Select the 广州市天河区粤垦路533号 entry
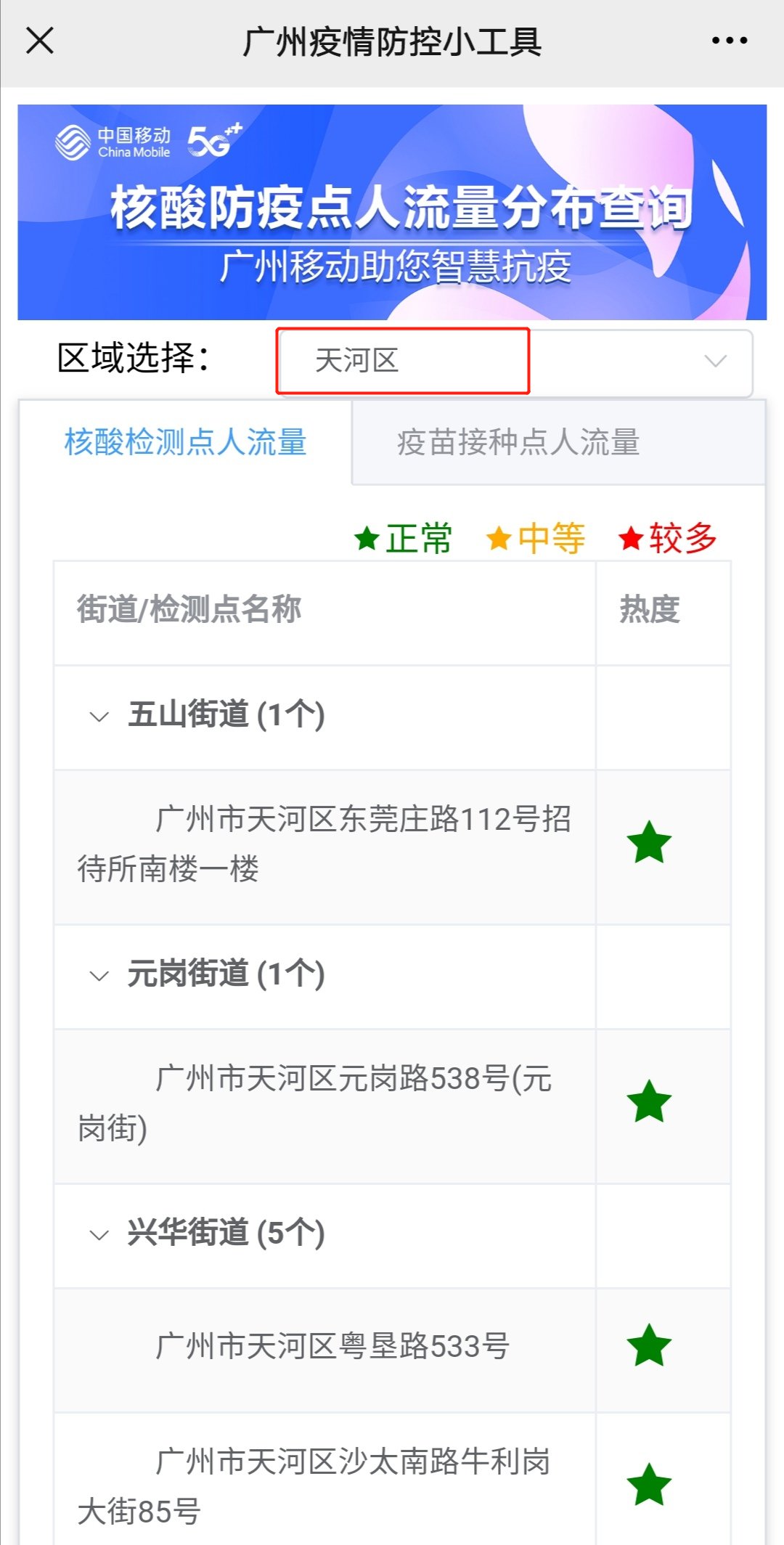The width and height of the screenshot is (784, 1545). click(x=332, y=1346)
